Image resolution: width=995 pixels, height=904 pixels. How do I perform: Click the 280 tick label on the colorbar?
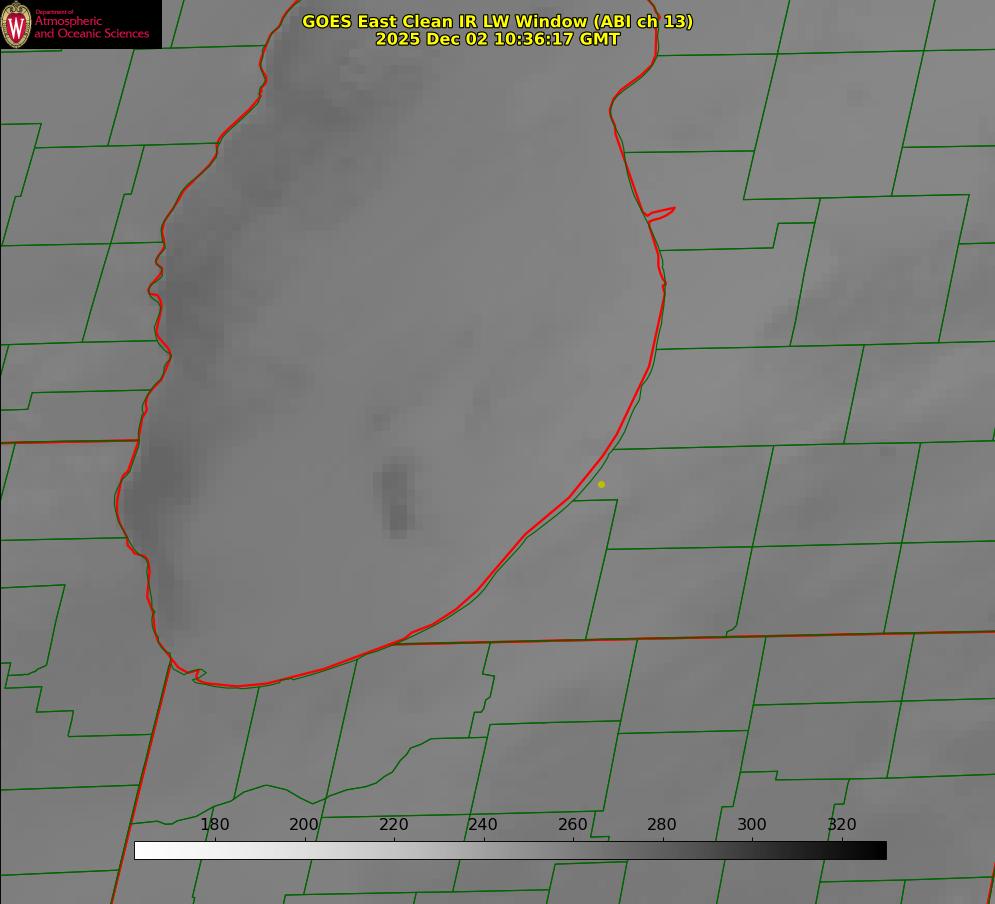(662, 824)
